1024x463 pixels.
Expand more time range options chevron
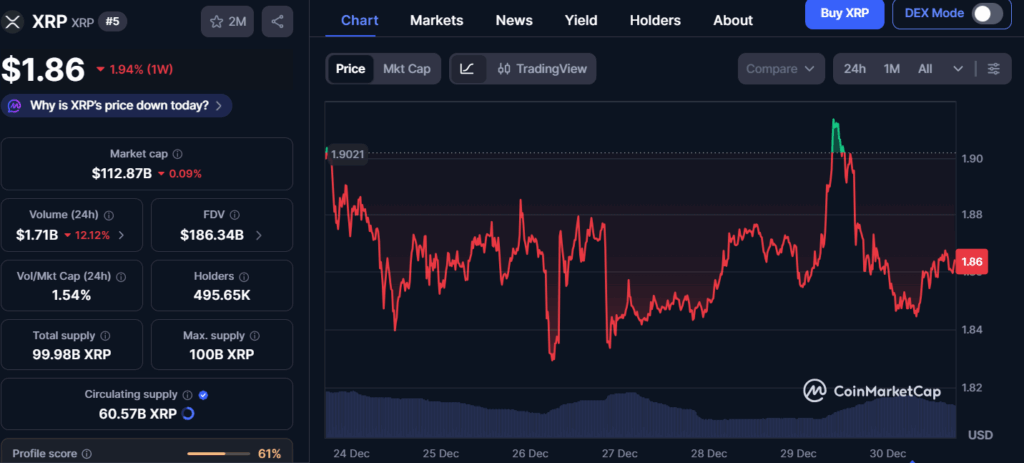(x=958, y=69)
